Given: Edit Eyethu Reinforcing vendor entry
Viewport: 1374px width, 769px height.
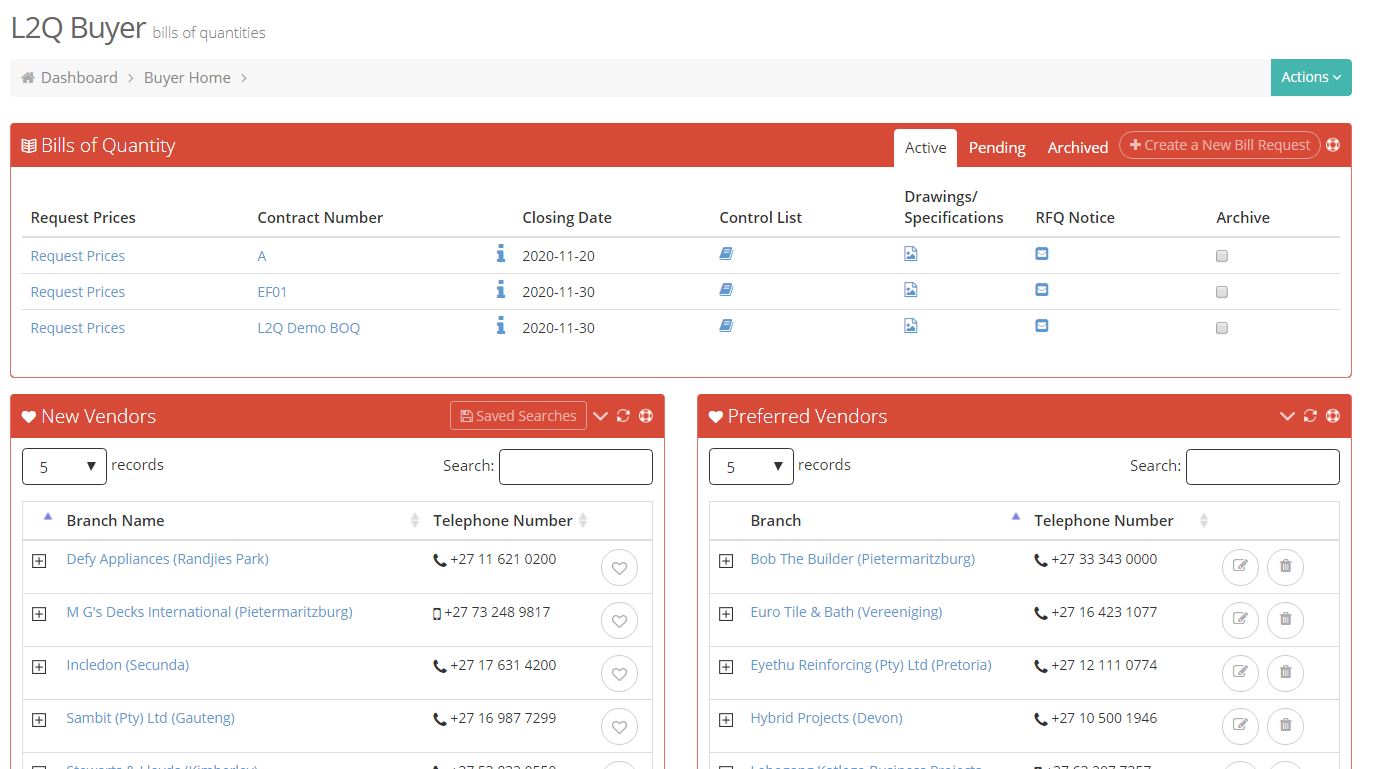Looking at the screenshot, I should [1241, 673].
